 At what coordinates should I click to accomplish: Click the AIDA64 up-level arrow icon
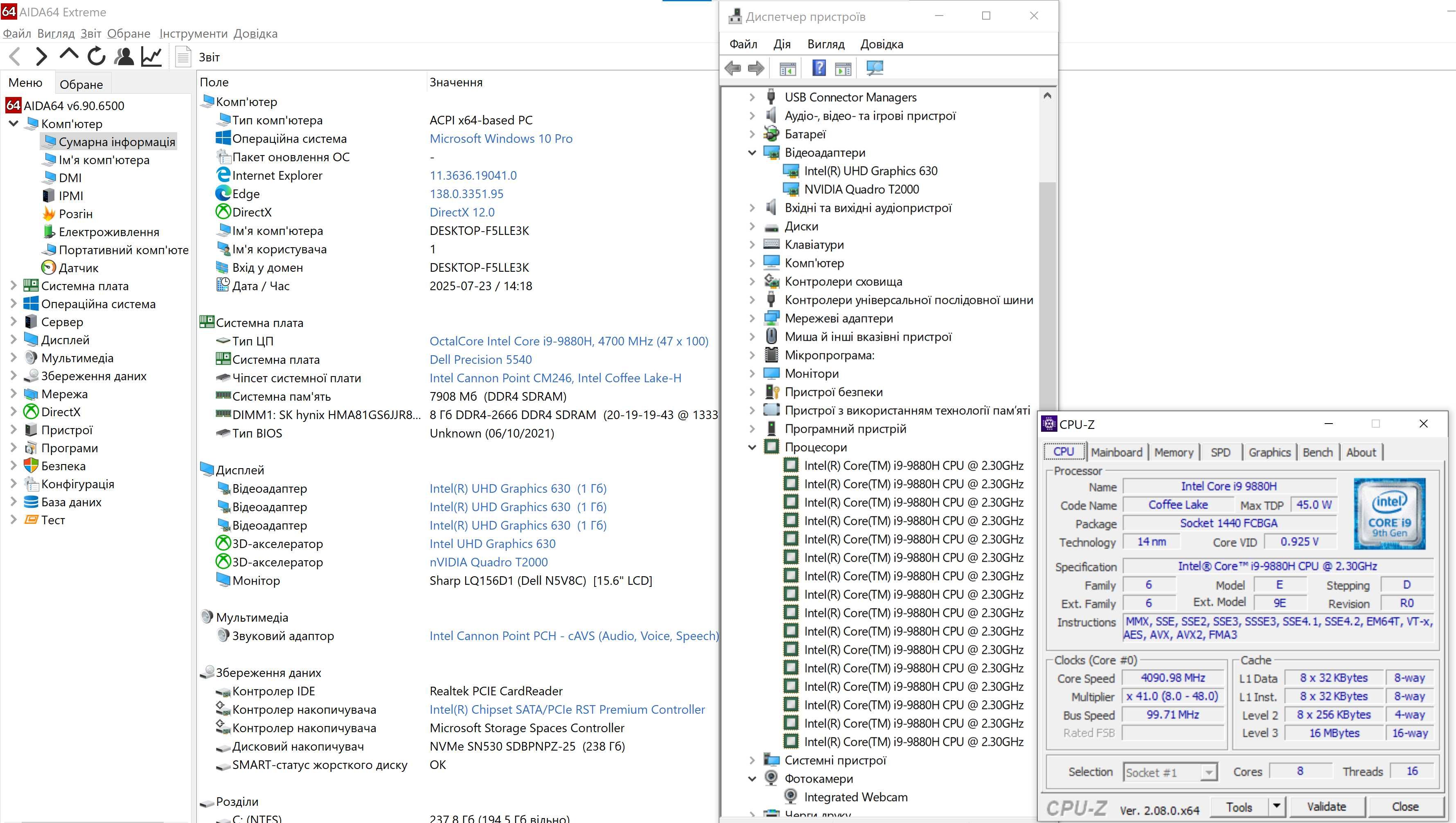click(x=69, y=55)
